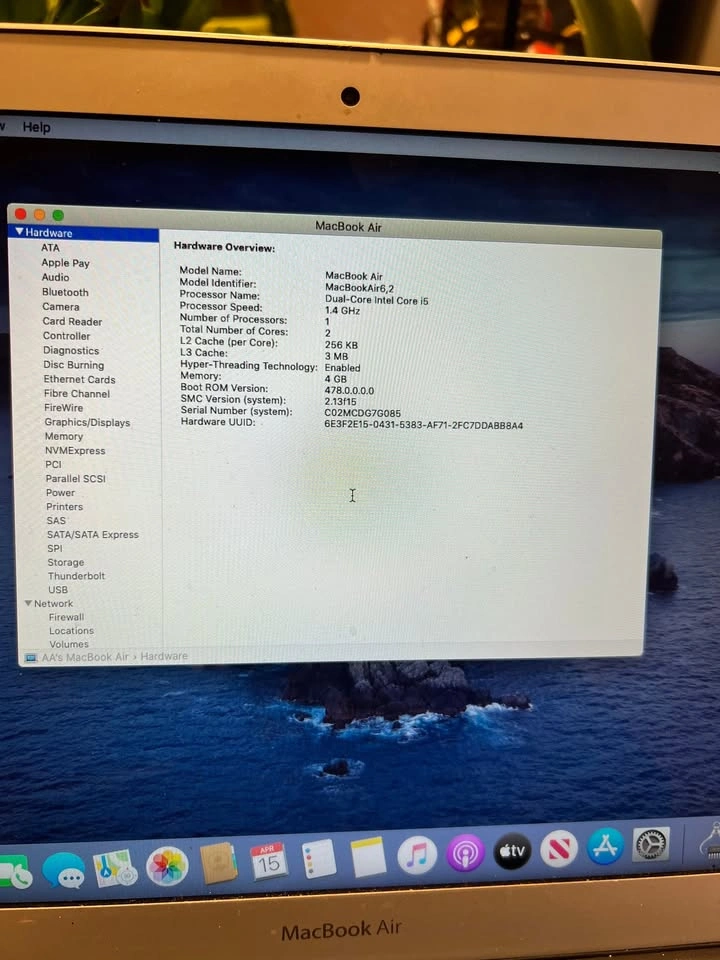This screenshot has height=960, width=720.
Task: Select Fibre Channel in the sidebar
Action: pyautogui.click(x=77, y=394)
